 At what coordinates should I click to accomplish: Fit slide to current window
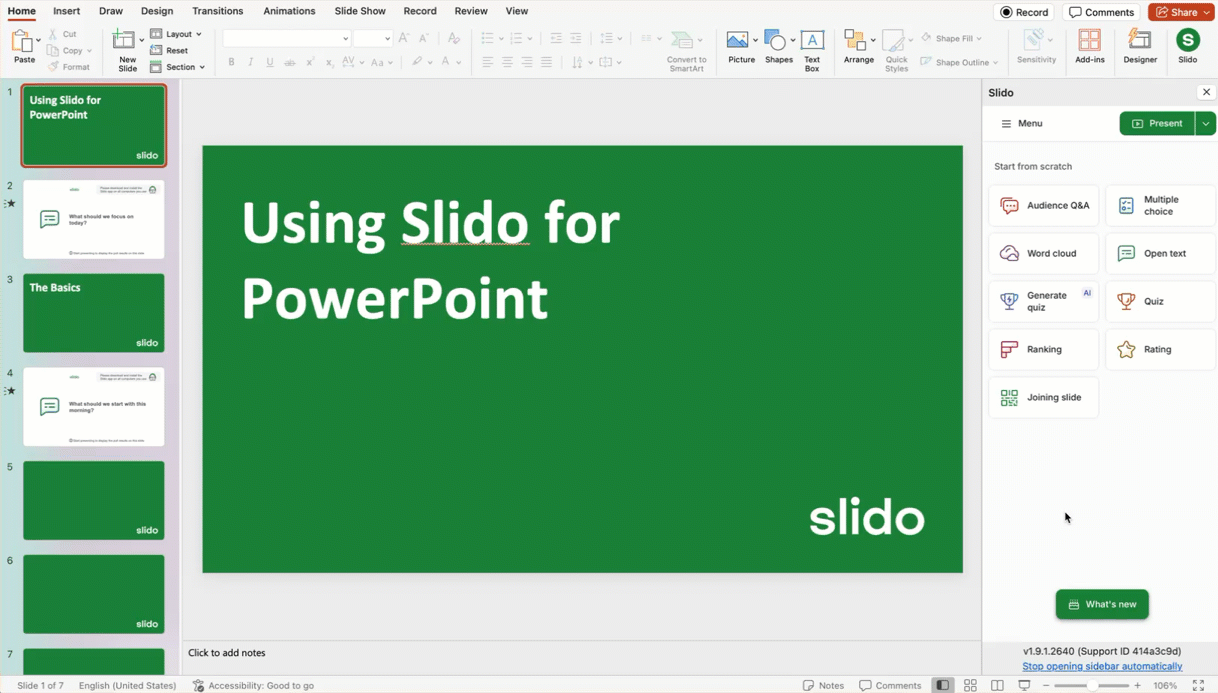click(1198, 685)
